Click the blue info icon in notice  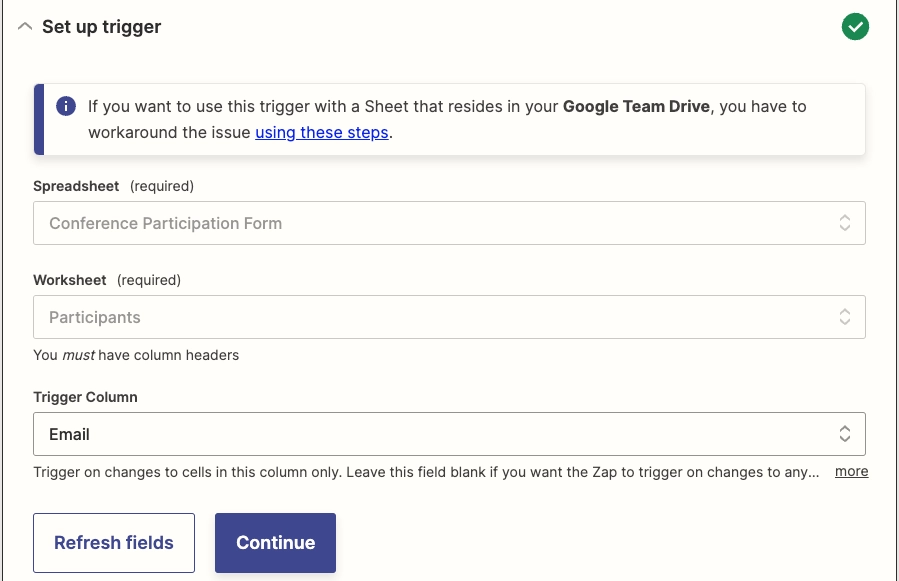coord(66,106)
